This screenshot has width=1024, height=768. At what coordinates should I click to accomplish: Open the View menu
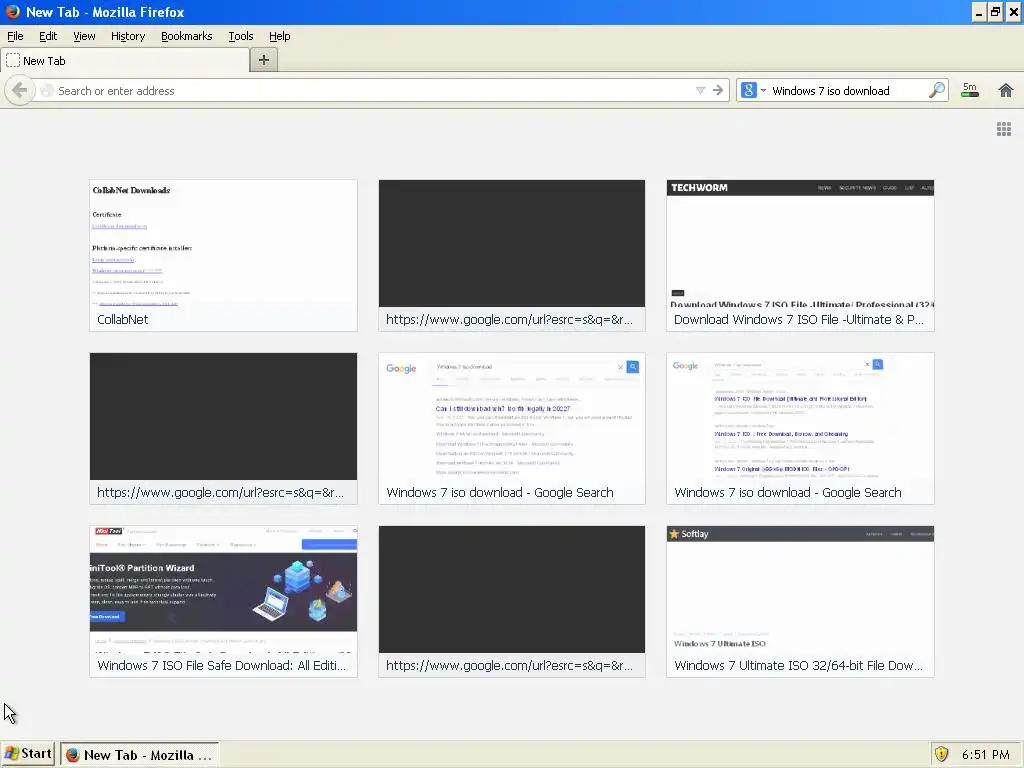[84, 36]
